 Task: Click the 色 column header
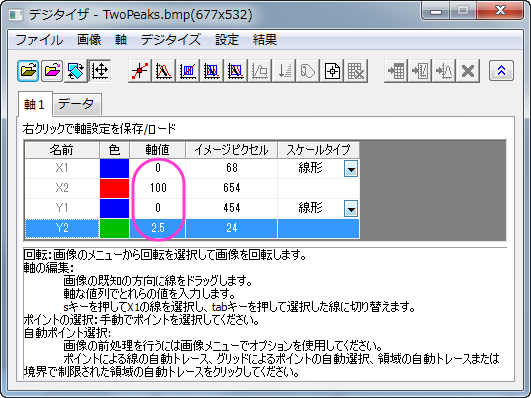(x=114, y=150)
